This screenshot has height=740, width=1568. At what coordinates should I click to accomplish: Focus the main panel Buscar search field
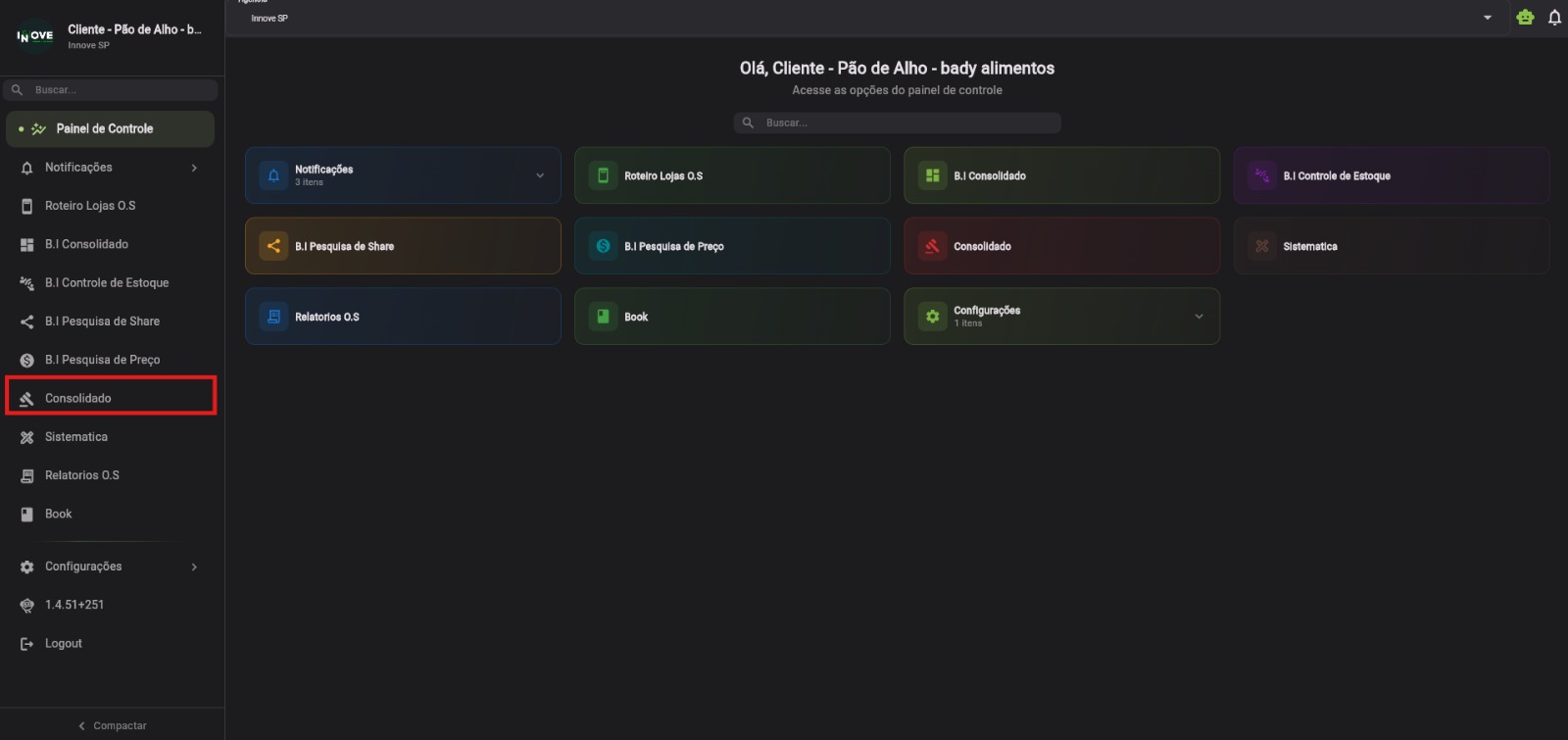897,123
